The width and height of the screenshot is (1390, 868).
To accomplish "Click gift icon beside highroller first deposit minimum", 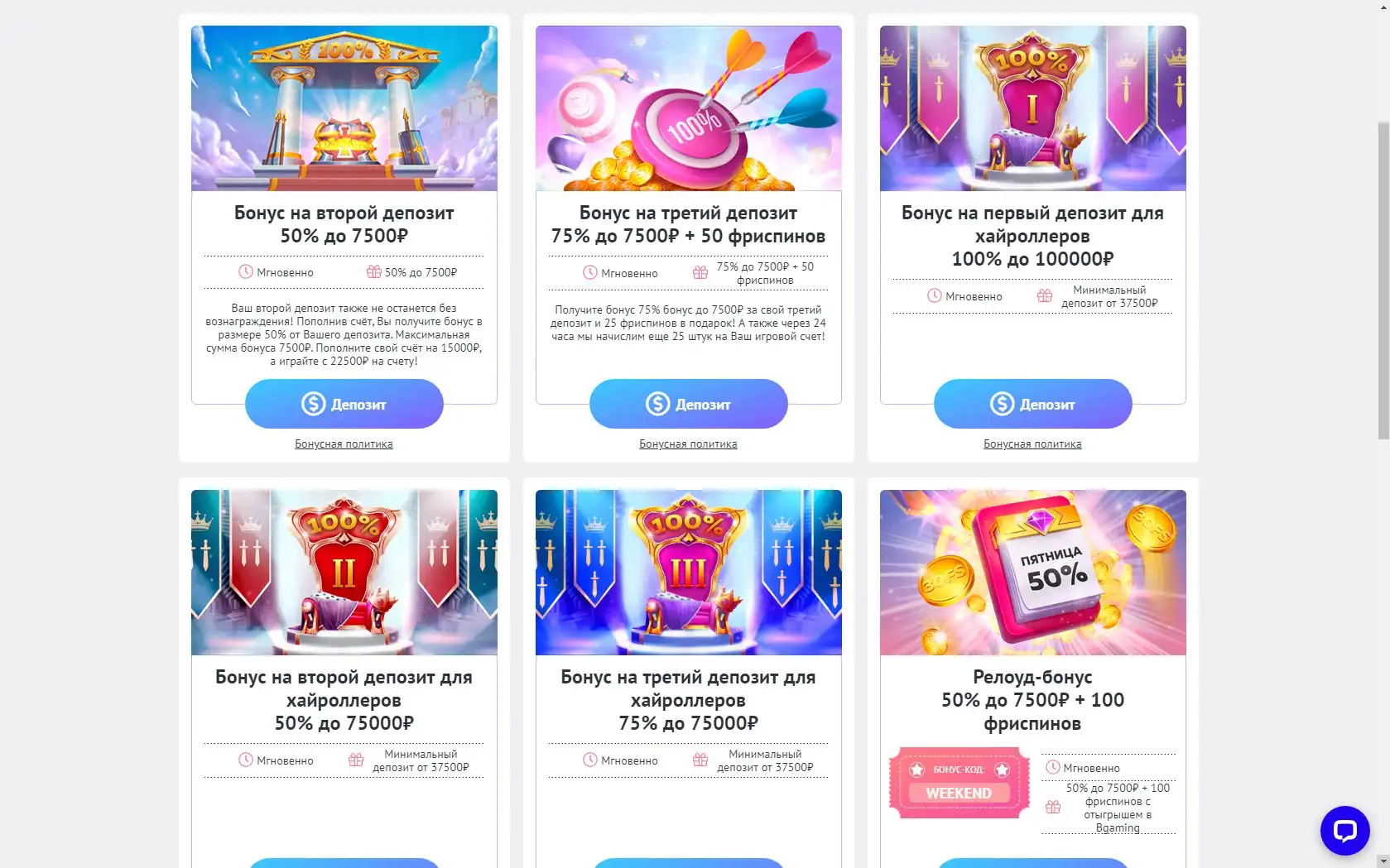I will (1045, 295).
